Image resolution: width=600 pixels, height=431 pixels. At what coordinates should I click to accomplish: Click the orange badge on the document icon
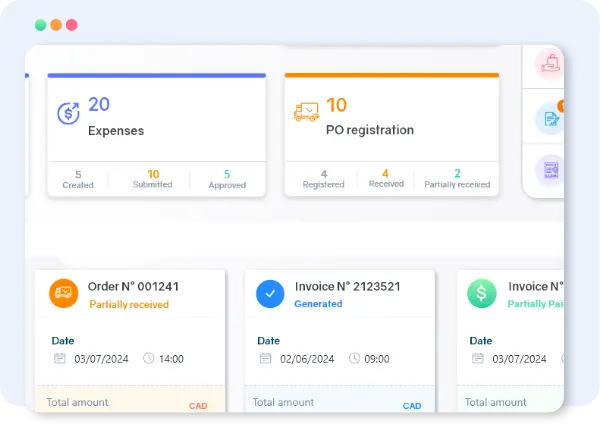pyautogui.click(x=561, y=106)
